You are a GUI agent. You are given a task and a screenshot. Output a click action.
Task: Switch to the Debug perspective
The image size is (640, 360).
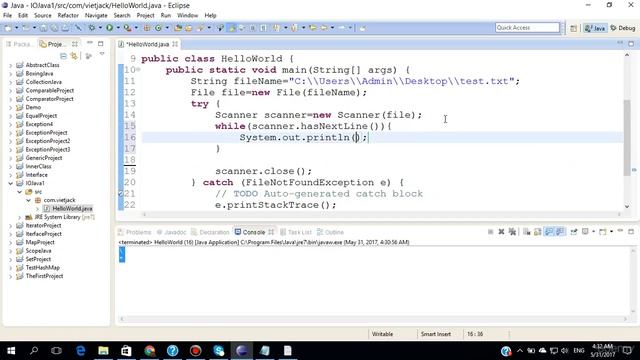pyautogui.click(x=623, y=28)
